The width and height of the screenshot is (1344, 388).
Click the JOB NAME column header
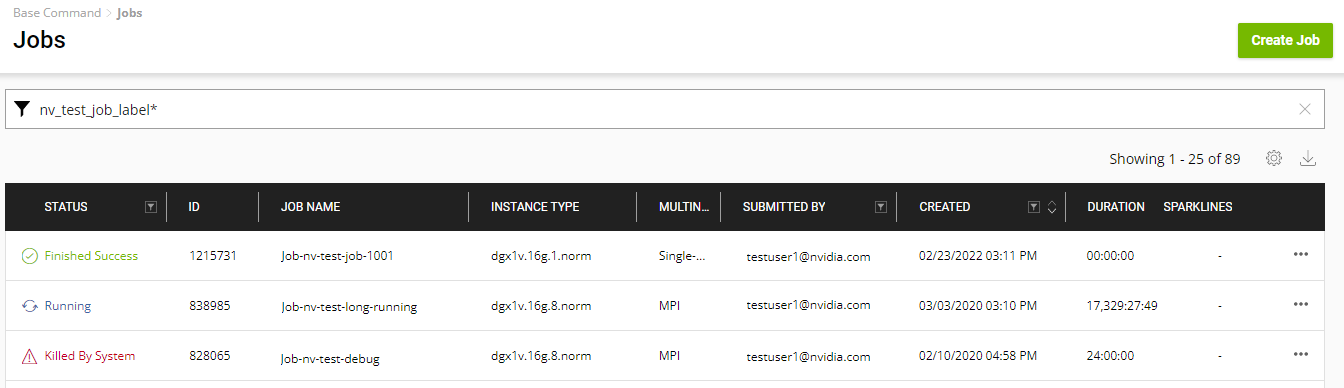[x=311, y=207]
